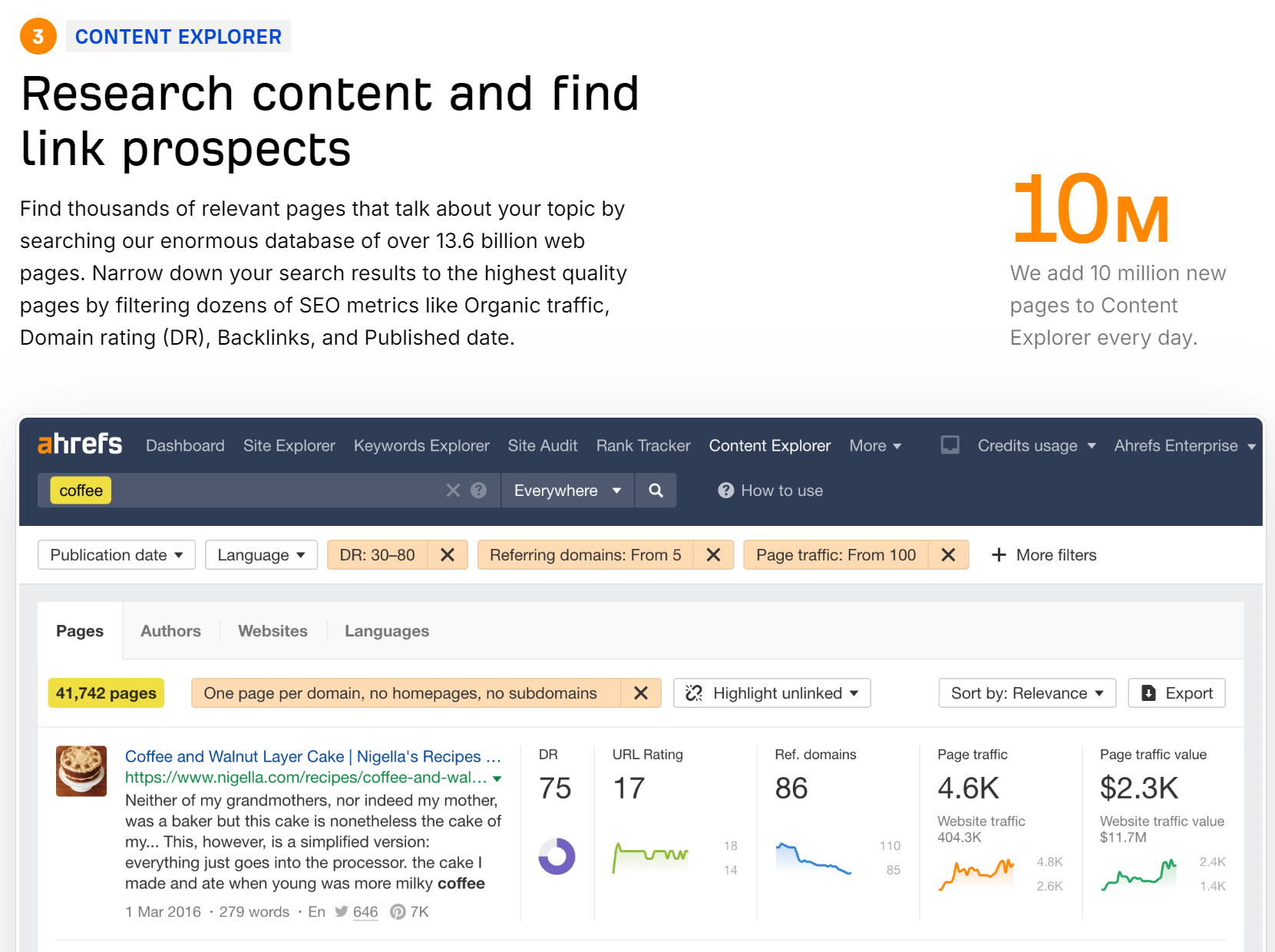This screenshot has height=952, width=1275.
Task: Click the coffee cake thumbnail image
Action: pos(81,771)
